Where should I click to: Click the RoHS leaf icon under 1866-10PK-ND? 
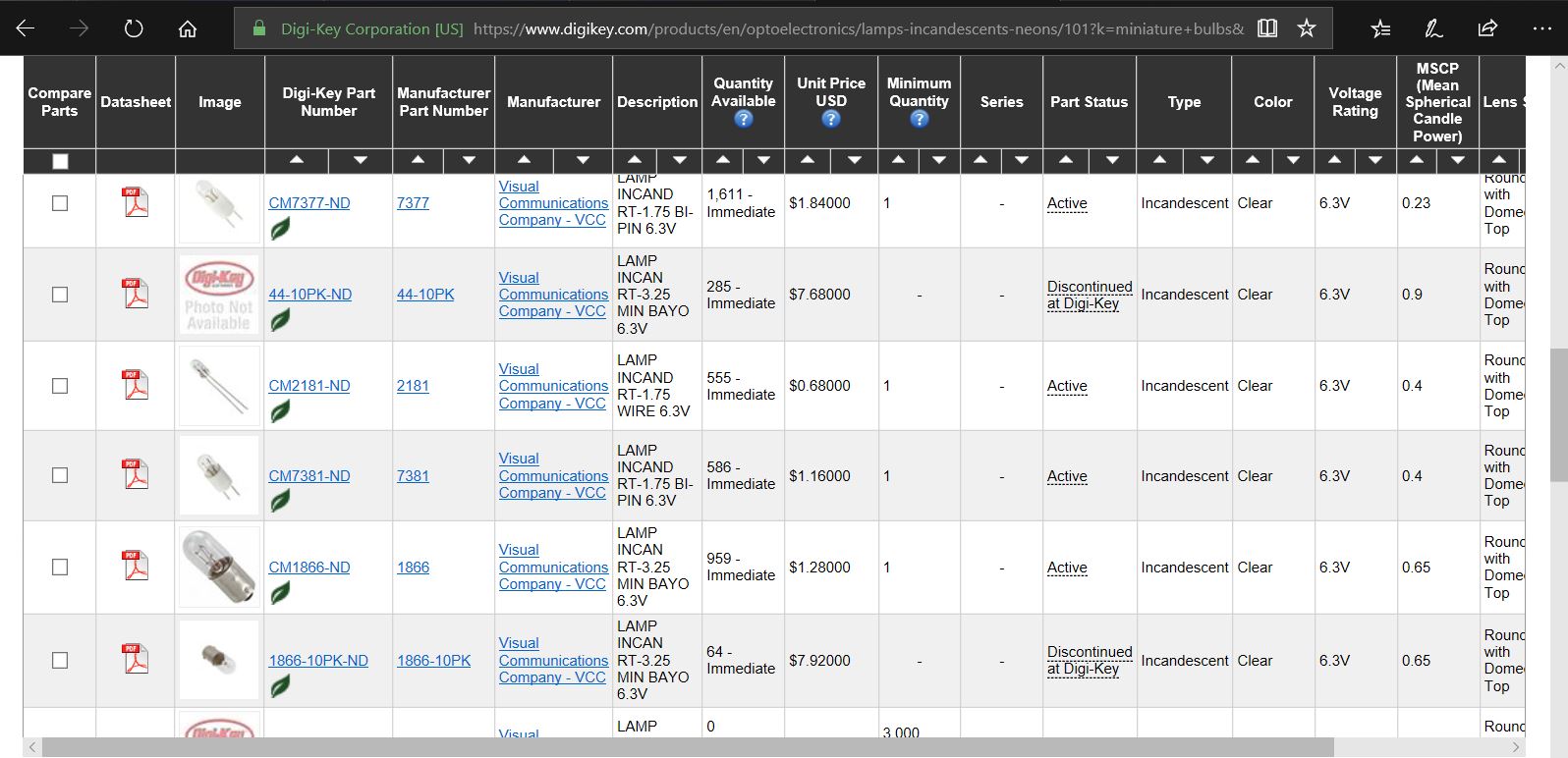[x=280, y=686]
